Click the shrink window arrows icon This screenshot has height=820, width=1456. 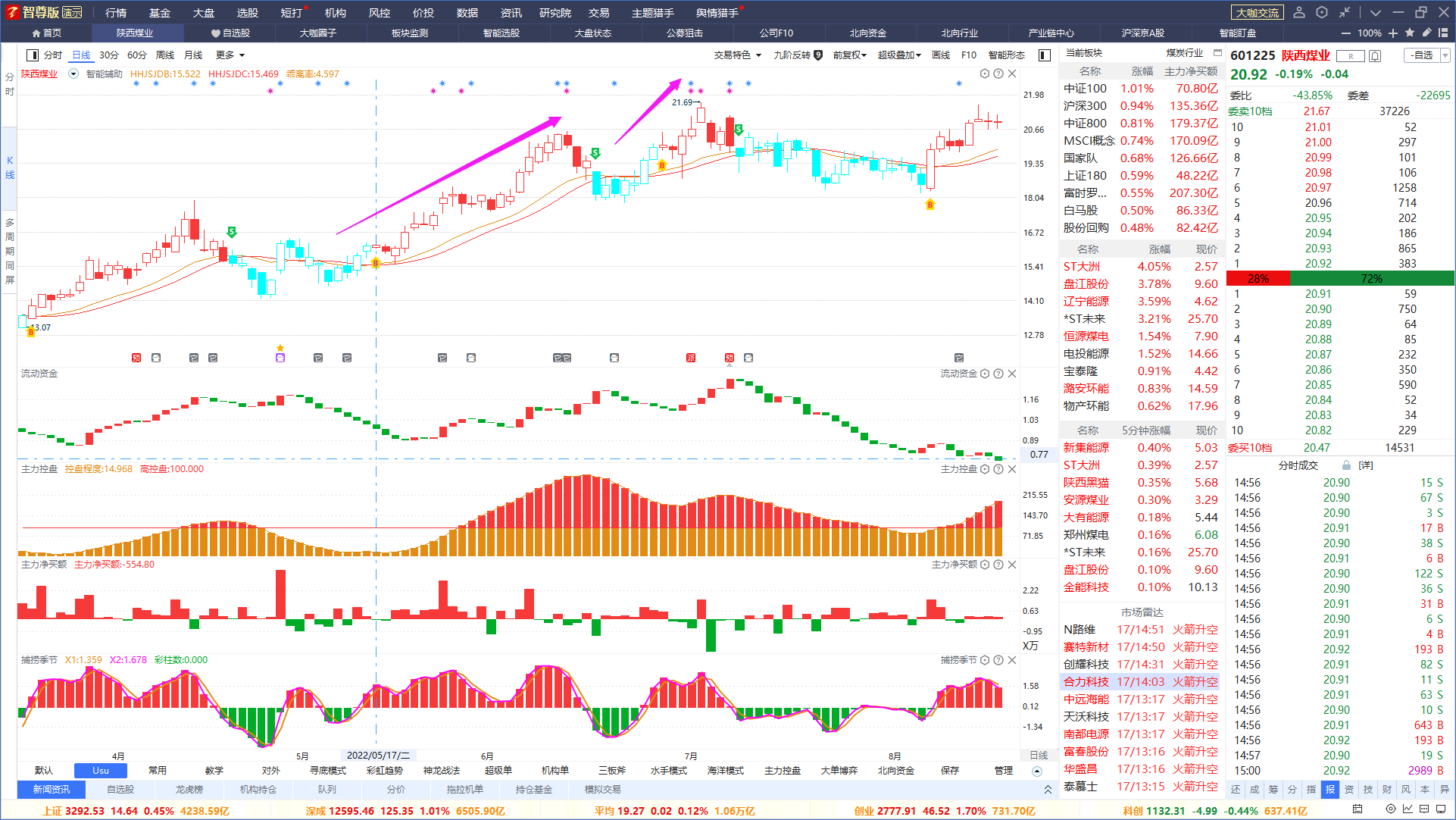tap(1345, 12)
